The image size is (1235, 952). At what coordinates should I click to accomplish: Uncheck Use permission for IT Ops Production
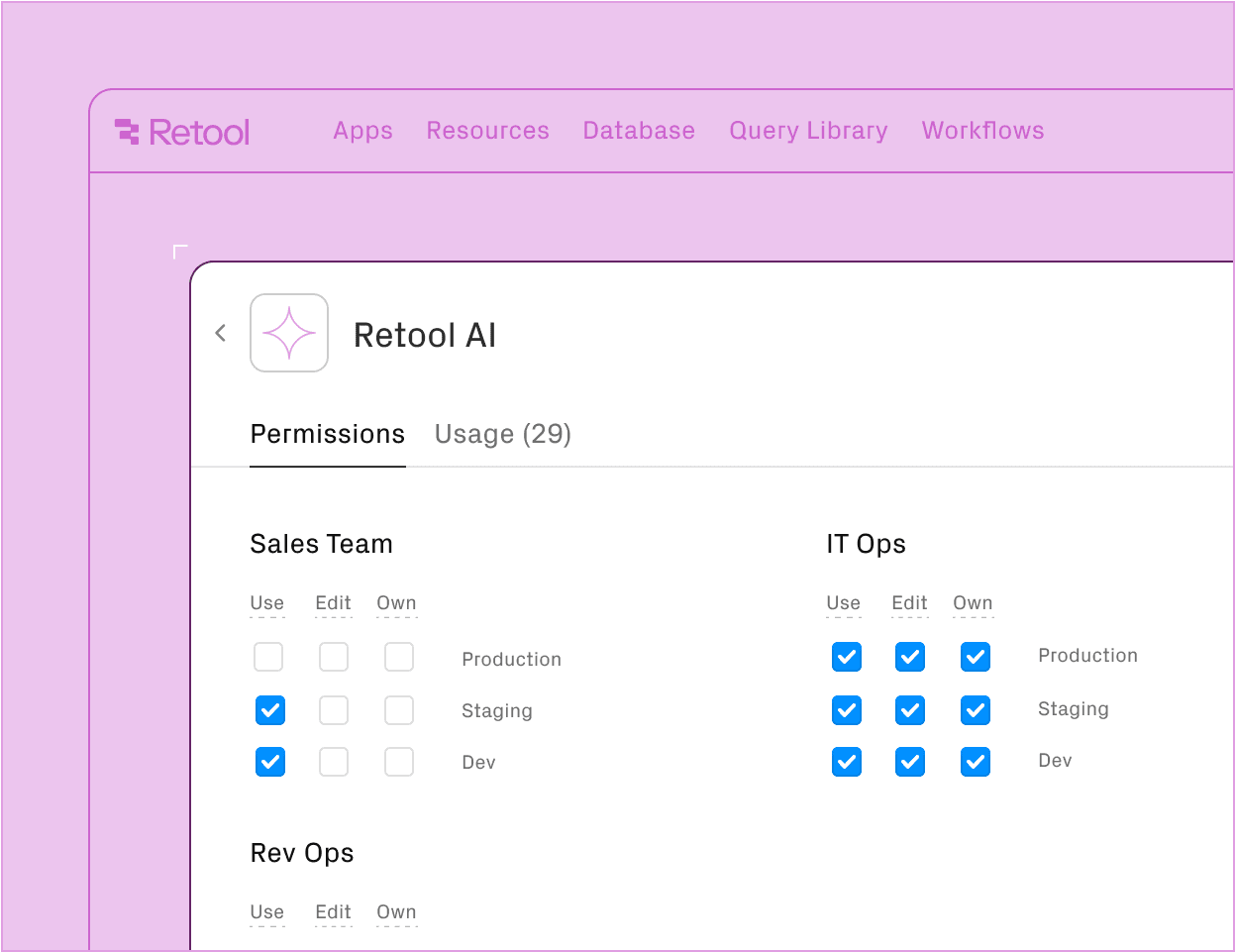coord(846,657)
